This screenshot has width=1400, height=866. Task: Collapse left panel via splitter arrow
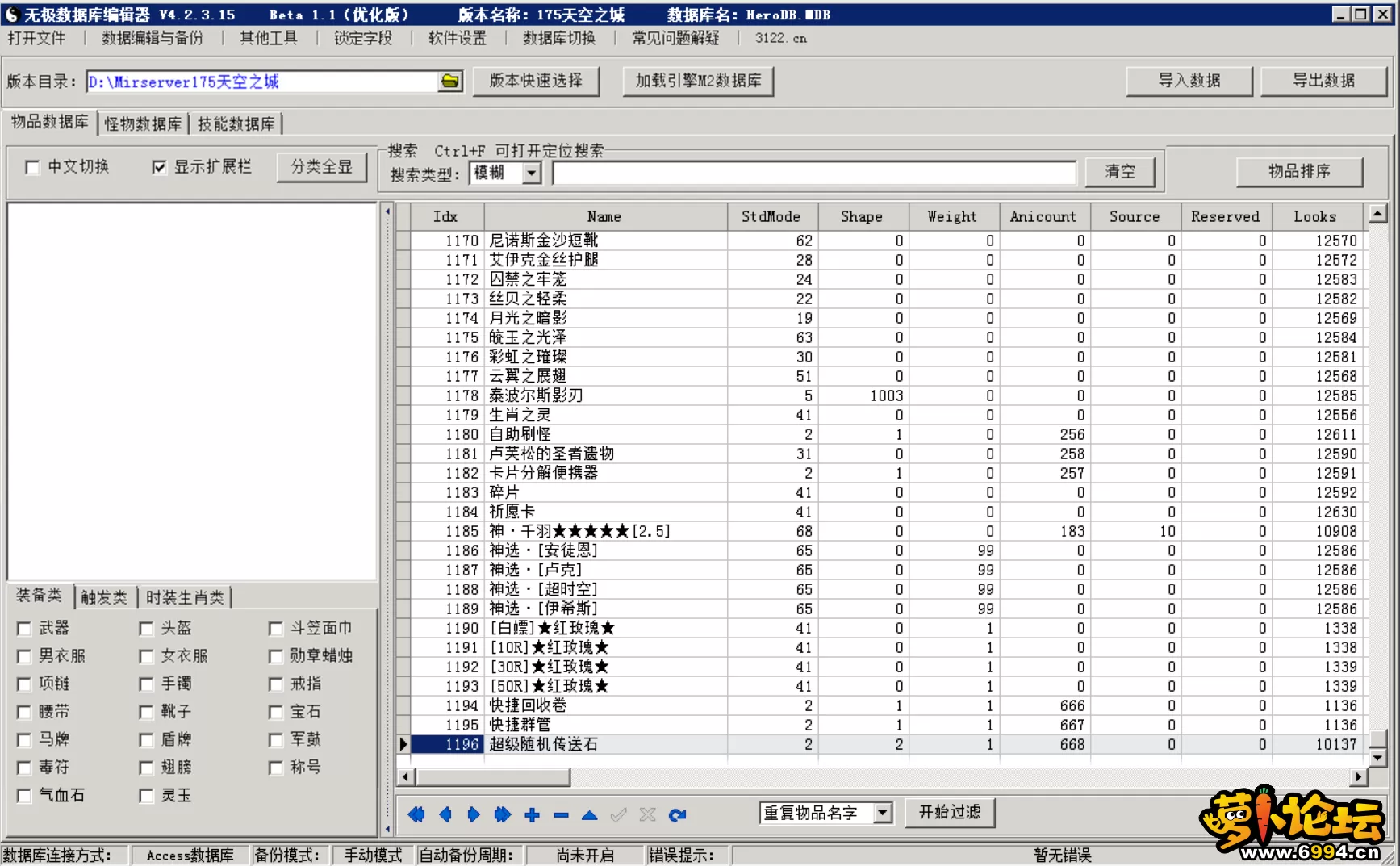click(x=387, y=212)
